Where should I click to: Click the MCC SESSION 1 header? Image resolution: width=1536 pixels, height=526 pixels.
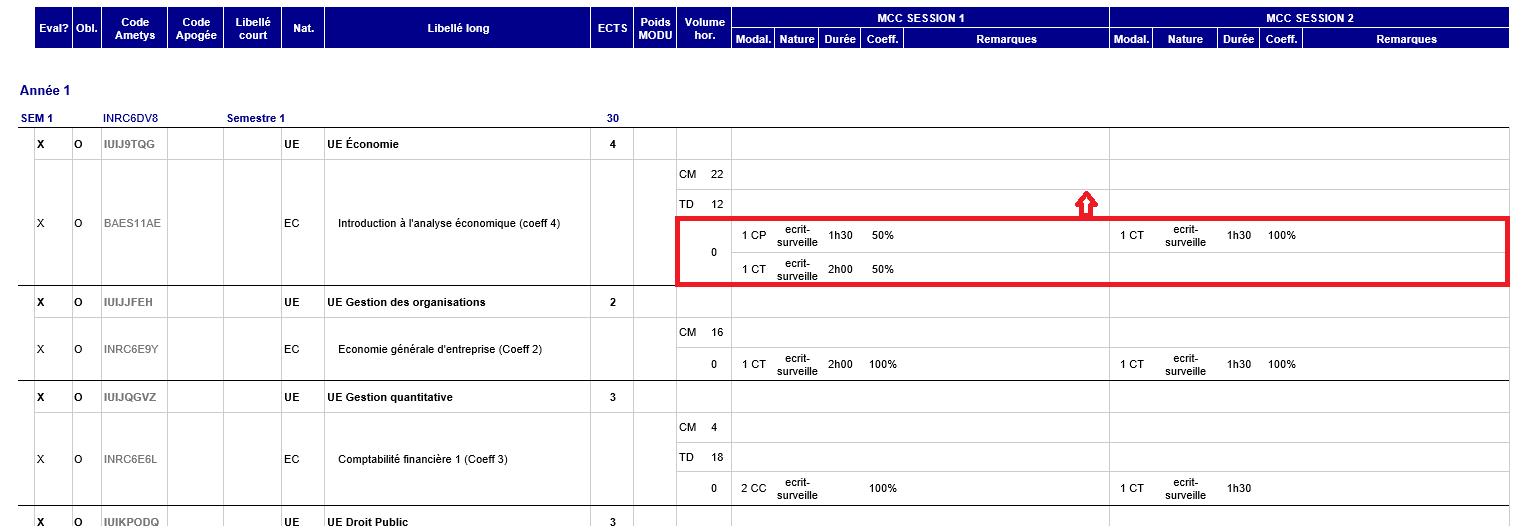920,18
